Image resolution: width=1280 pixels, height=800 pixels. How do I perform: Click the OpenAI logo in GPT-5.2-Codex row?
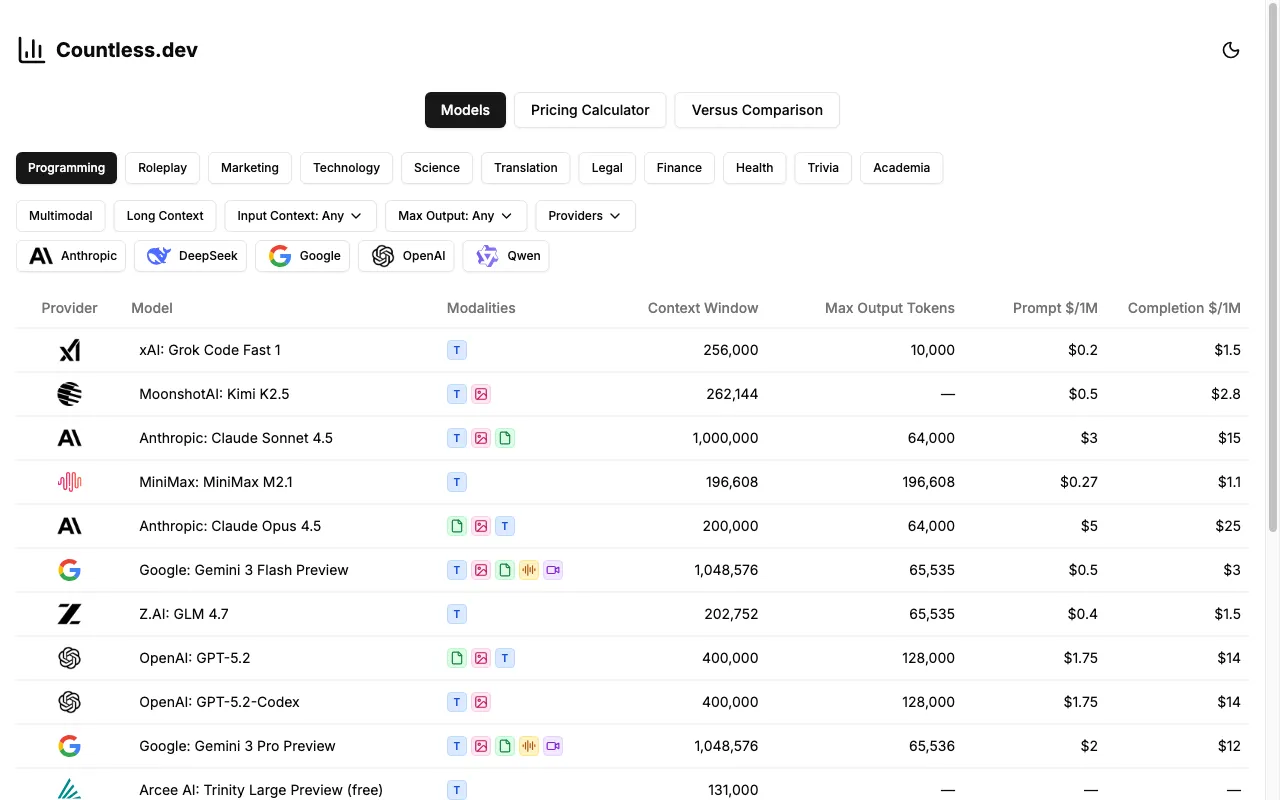click(69, 702)
